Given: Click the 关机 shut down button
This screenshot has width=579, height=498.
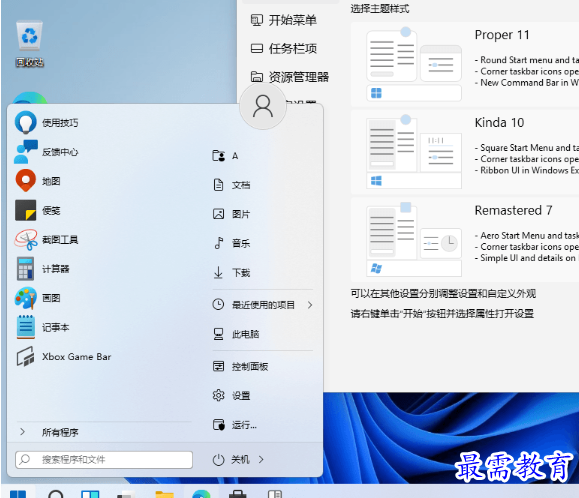Looking at the screenshot, I should coord(240,460).
